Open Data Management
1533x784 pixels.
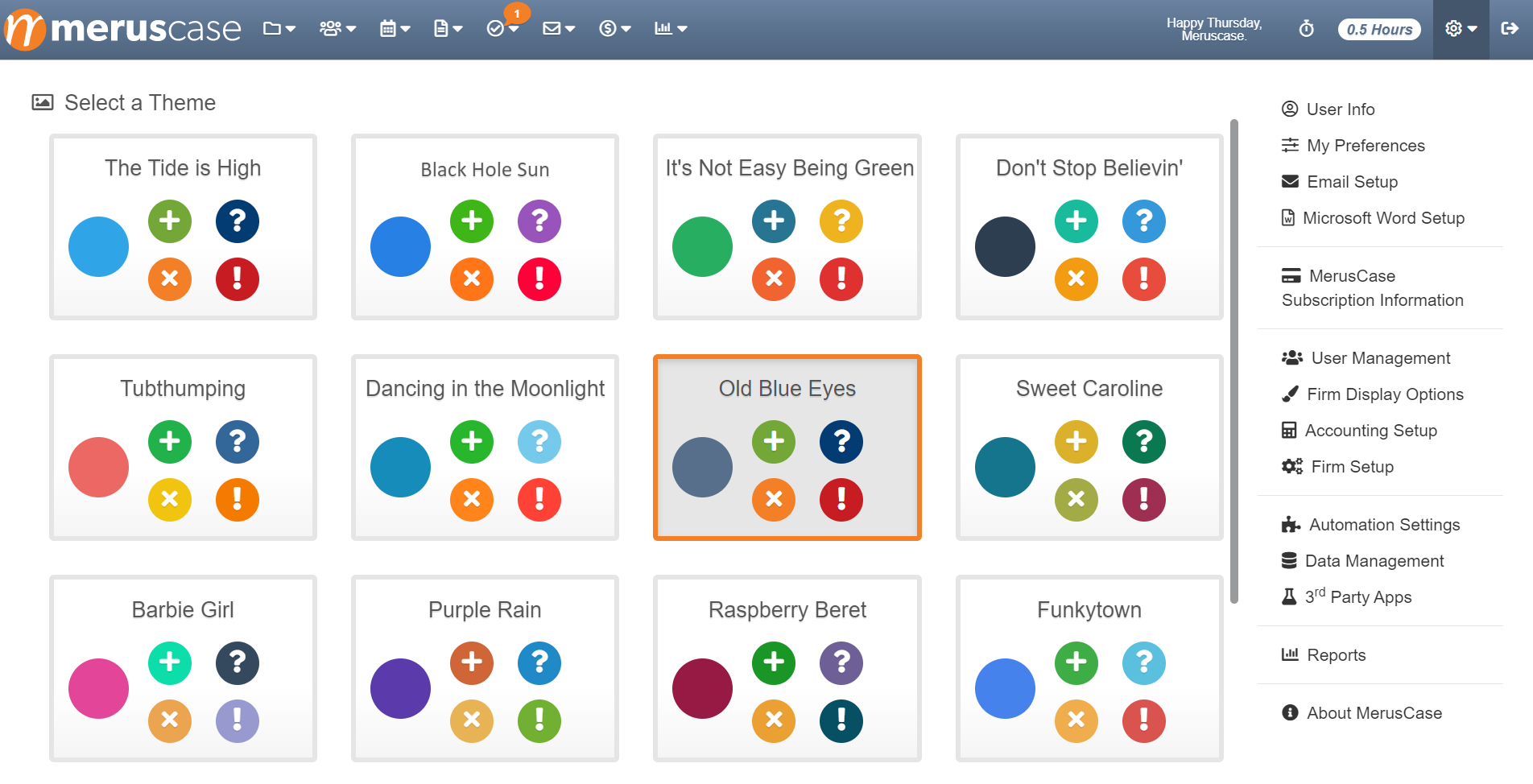pyautogui.click(x=1362, y=561)
